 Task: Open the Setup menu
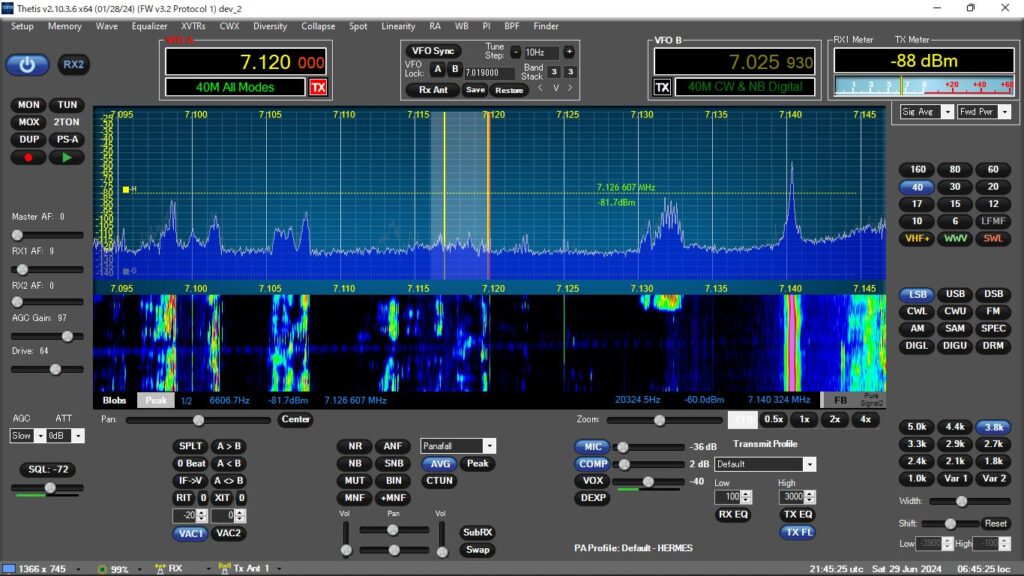pyautogui.click(x=22, y=26)
